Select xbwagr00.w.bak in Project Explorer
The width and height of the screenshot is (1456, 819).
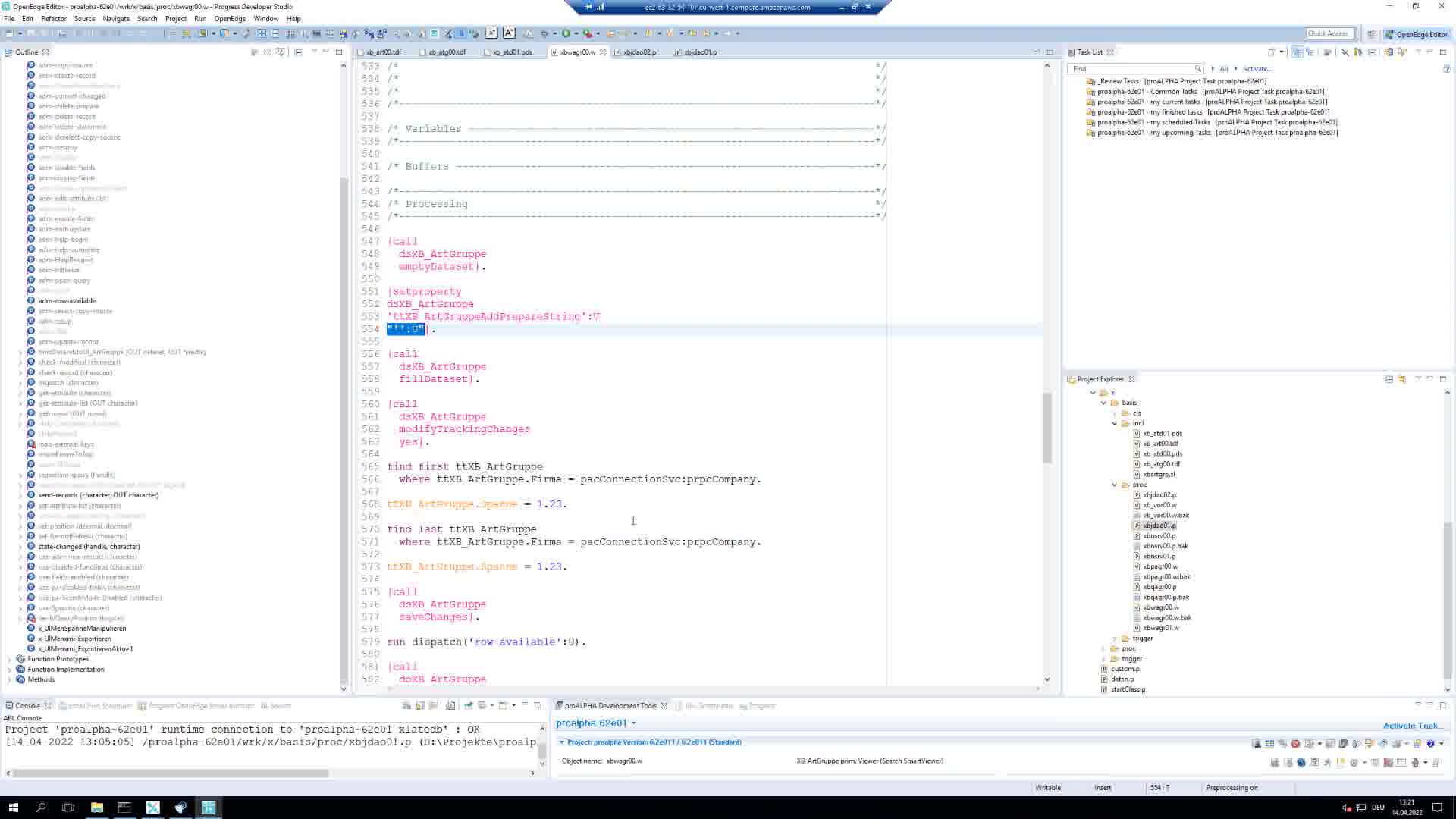click(1167, 617)
